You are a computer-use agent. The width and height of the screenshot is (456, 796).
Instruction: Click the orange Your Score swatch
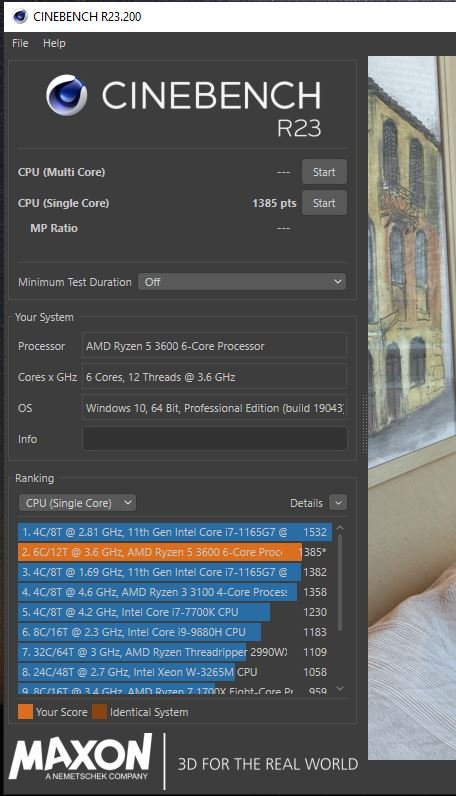(25, 712)
